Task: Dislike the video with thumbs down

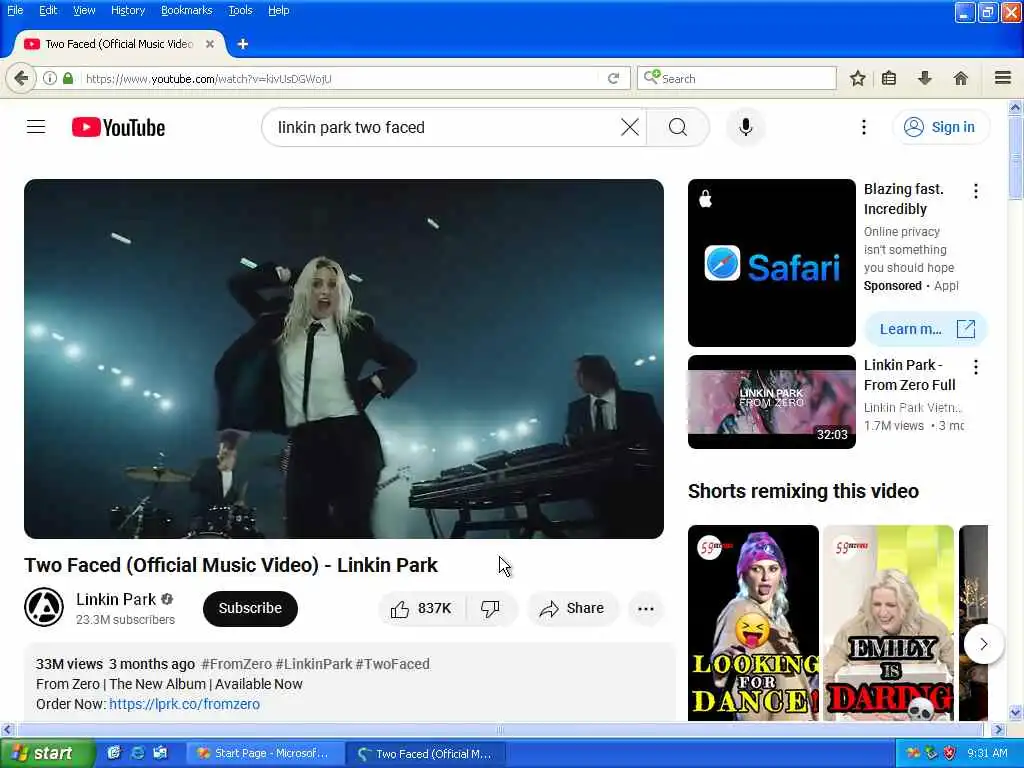Action: (490, 609)
